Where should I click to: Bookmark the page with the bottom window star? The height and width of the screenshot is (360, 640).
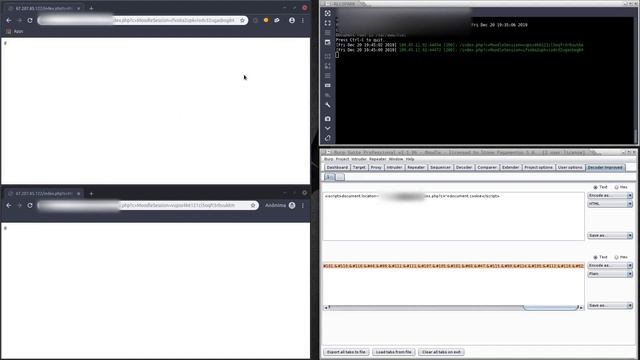click(253, 205)
